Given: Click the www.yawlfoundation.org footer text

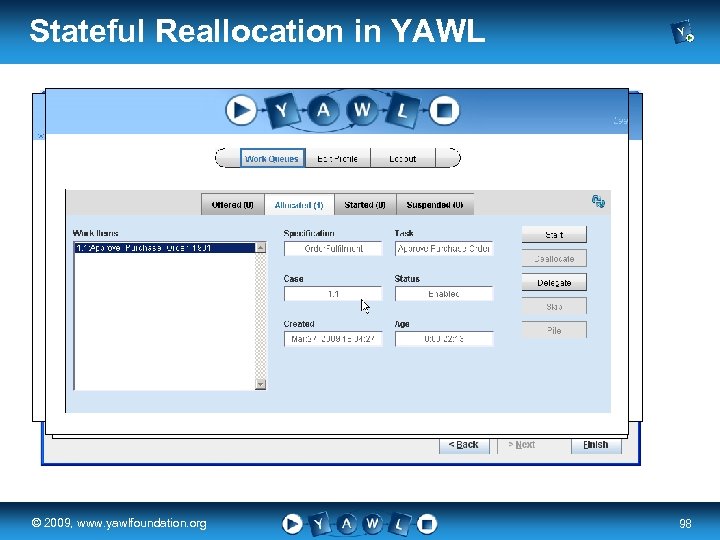Looking at the screenshot, I should [x=141, y=523].
